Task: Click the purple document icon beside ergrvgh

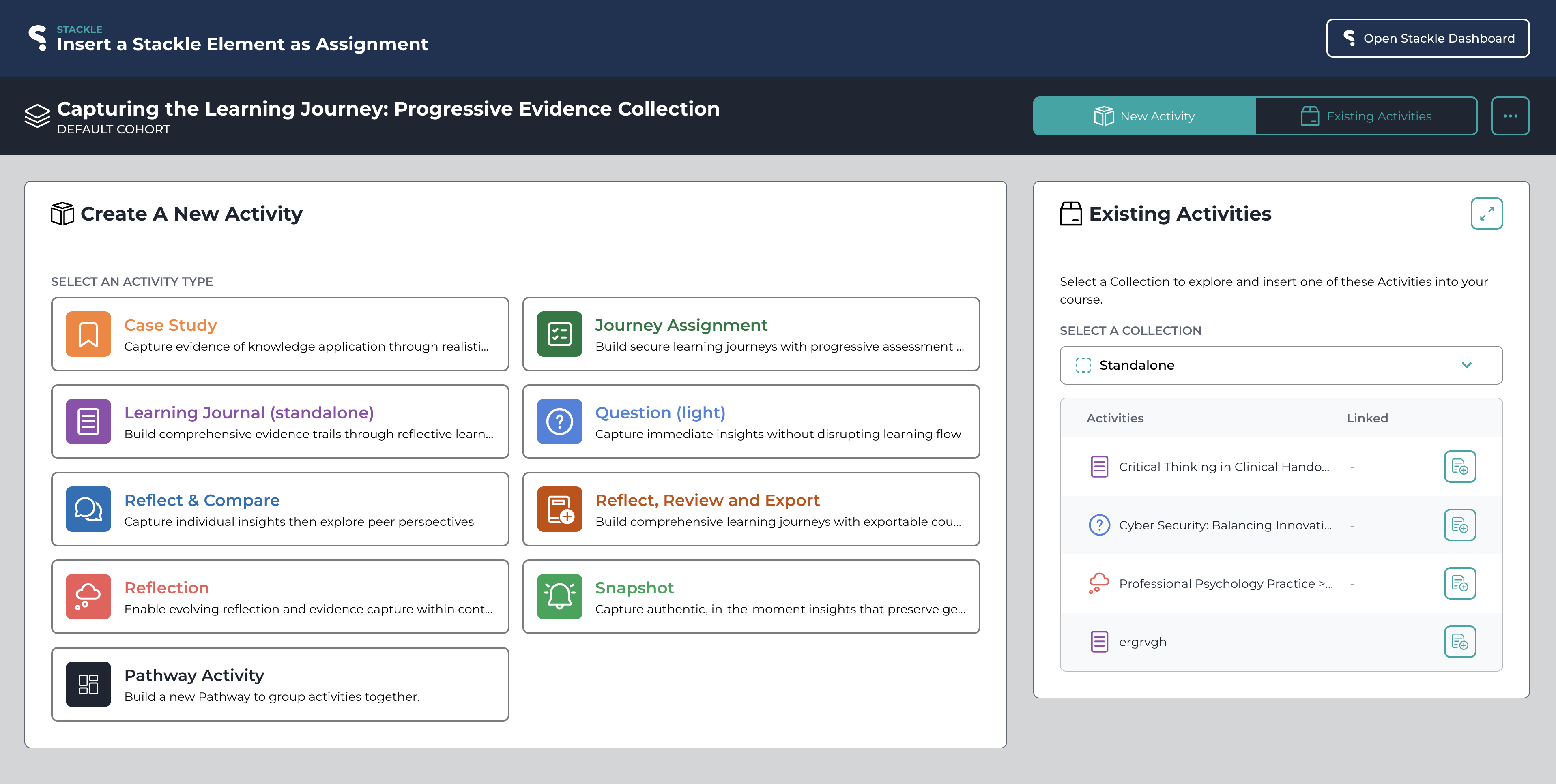Action: coord(1099,642)
